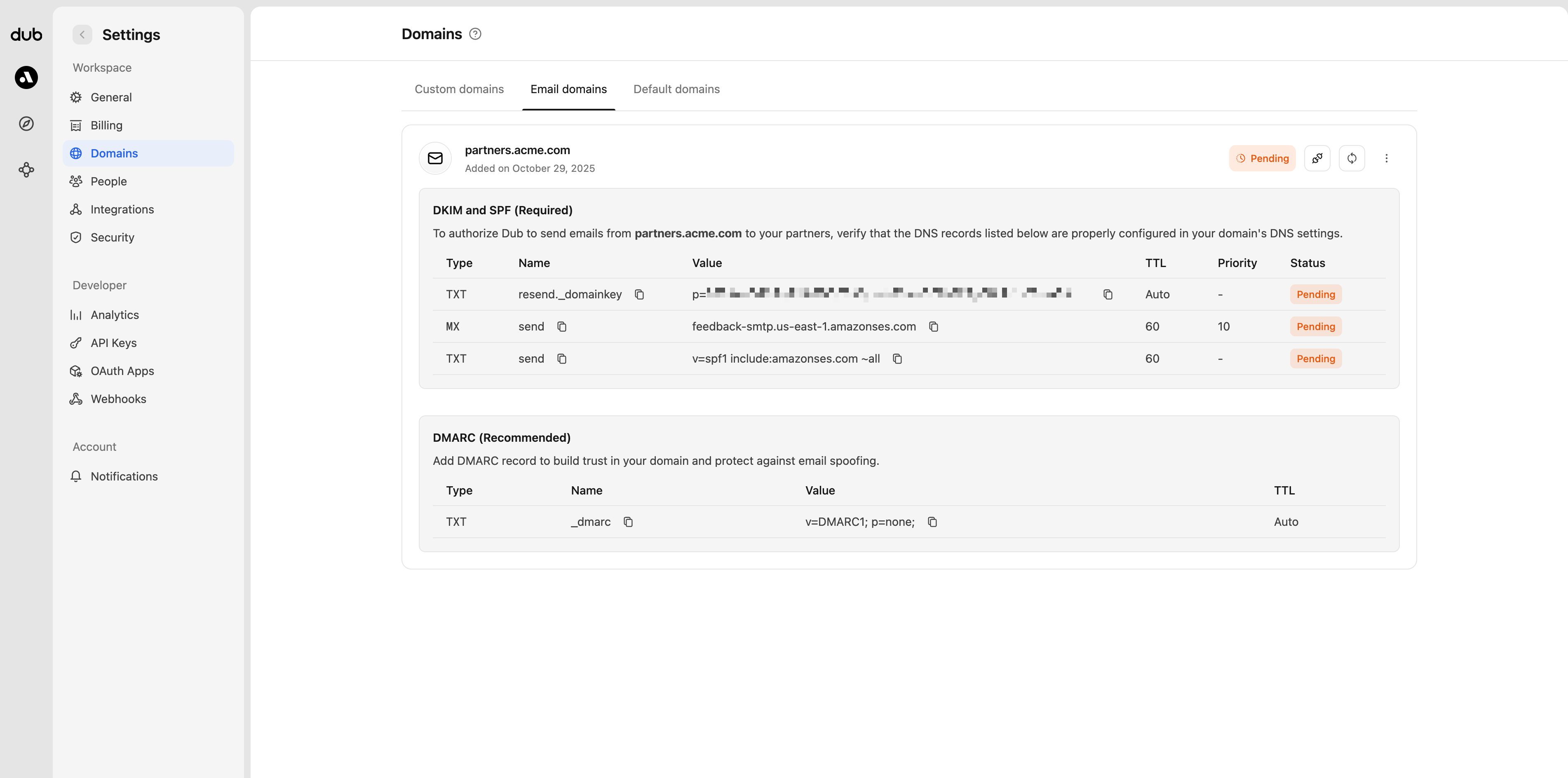Click the help icon next to the Domains heading
This screenshot has height=778, width=1568.
click(475, 34)
